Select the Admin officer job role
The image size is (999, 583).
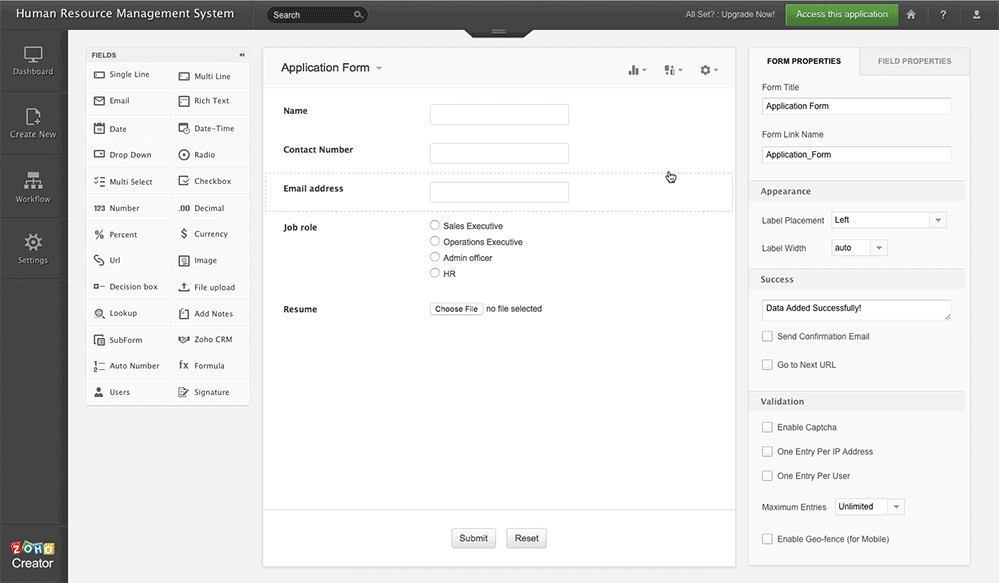pos(433,257)
